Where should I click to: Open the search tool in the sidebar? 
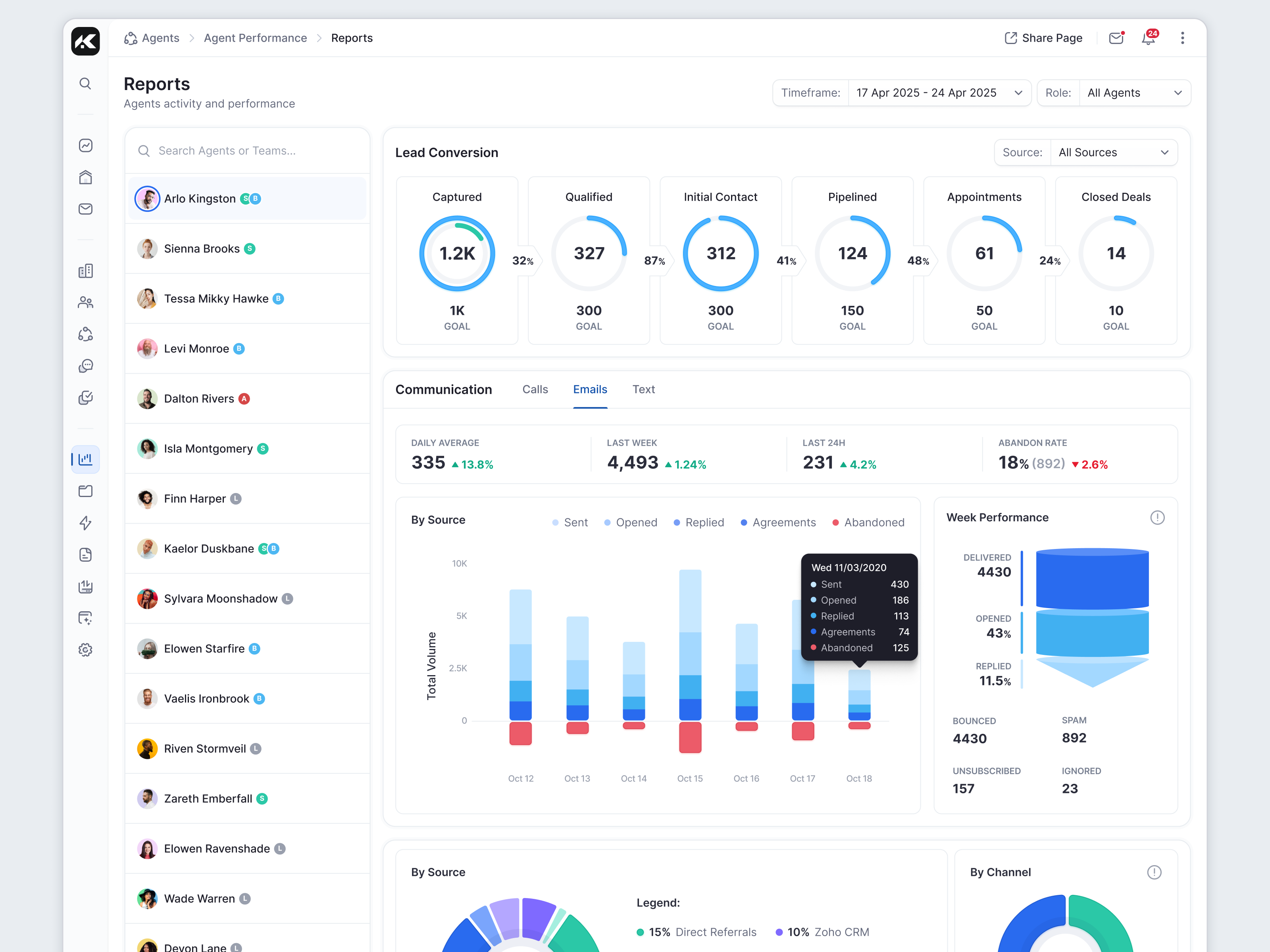pos(85,83)
